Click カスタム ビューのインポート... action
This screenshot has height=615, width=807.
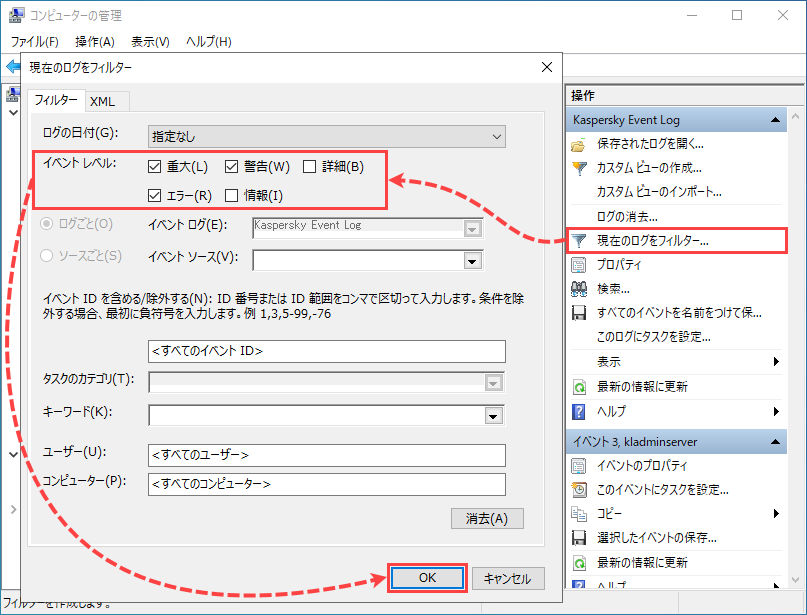[659, 192]
